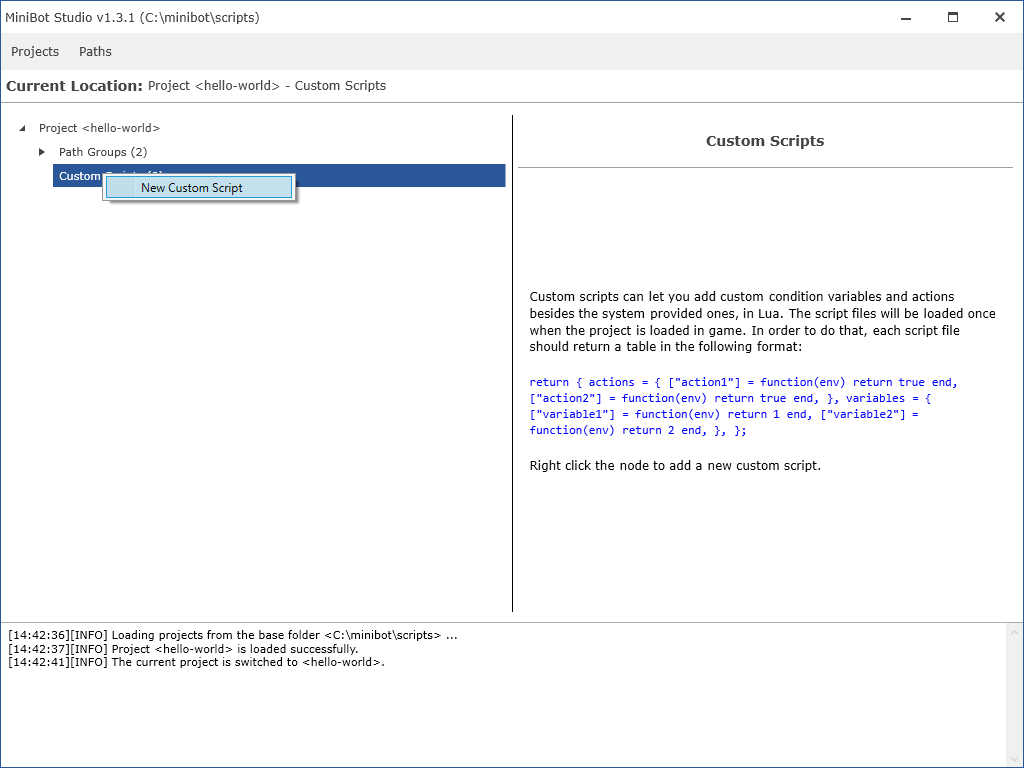Click the log line 'current project is switched'
The width and height of the screenshot is (1024, 768).
[x=197, y=662]
